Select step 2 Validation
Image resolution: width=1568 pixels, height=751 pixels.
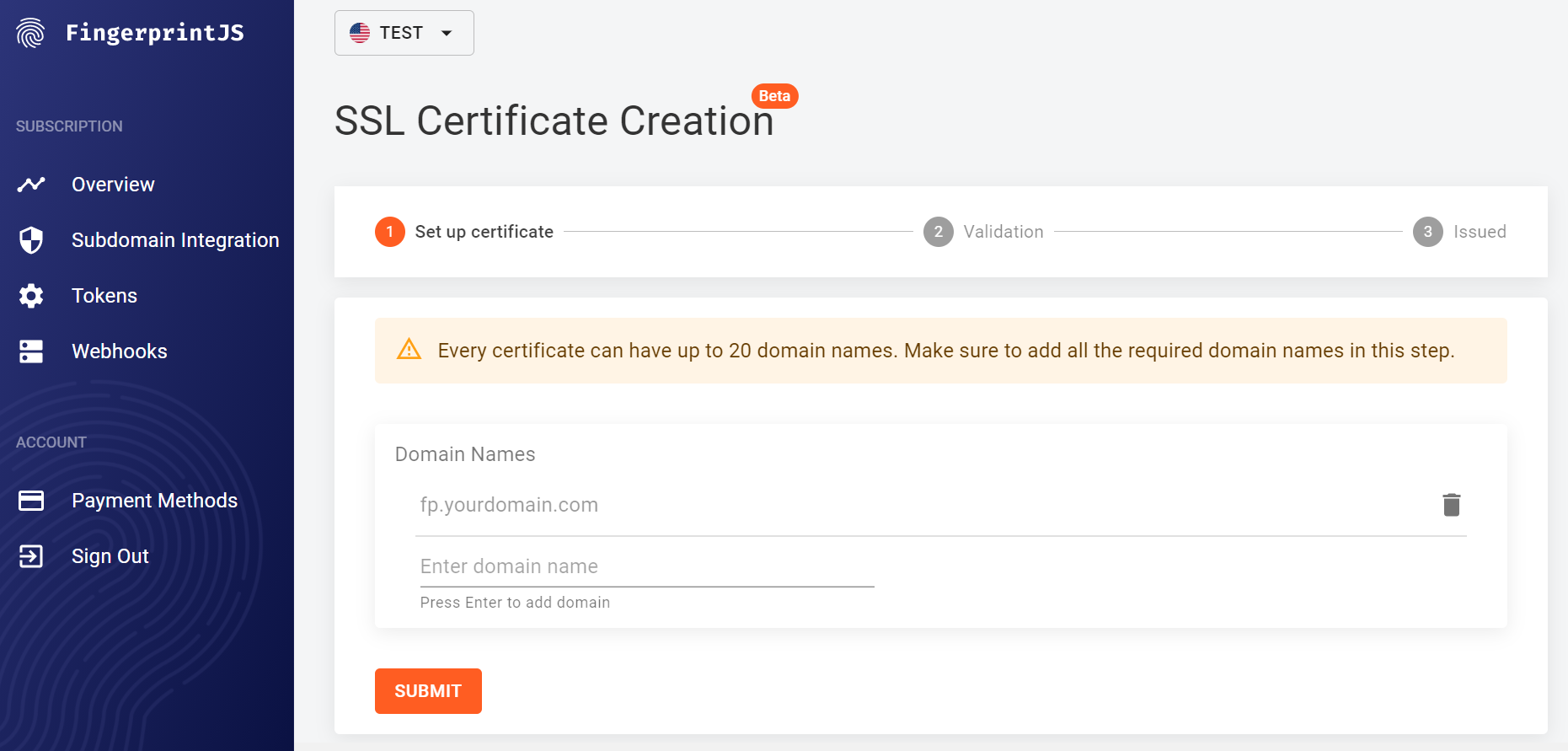click(983, 232)
